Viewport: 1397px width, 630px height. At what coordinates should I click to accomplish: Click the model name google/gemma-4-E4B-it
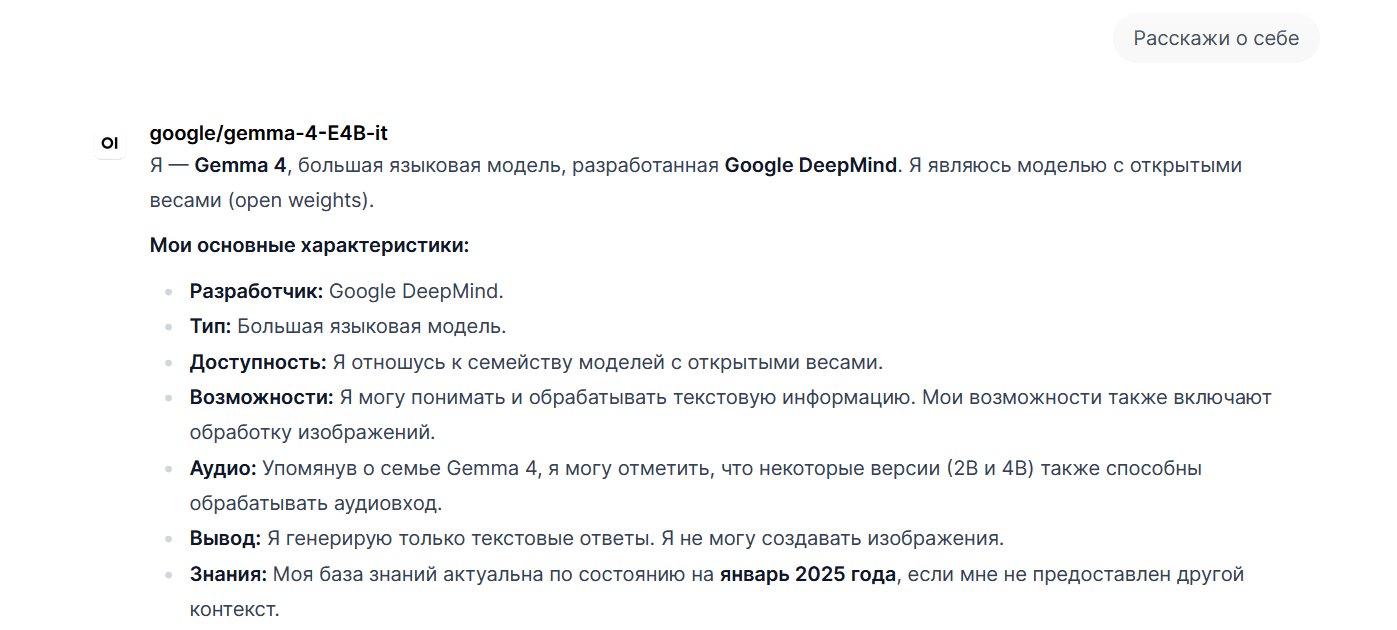269,133
